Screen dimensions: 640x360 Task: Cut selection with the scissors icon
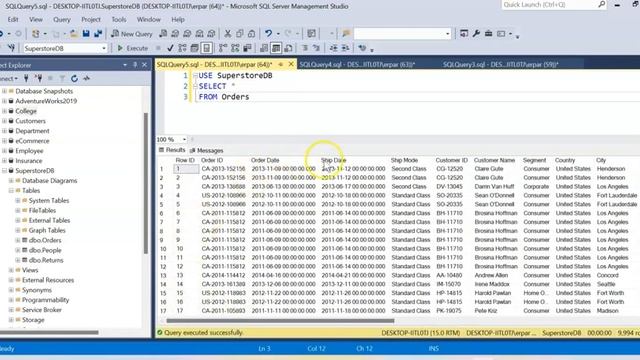coord(228,33)
